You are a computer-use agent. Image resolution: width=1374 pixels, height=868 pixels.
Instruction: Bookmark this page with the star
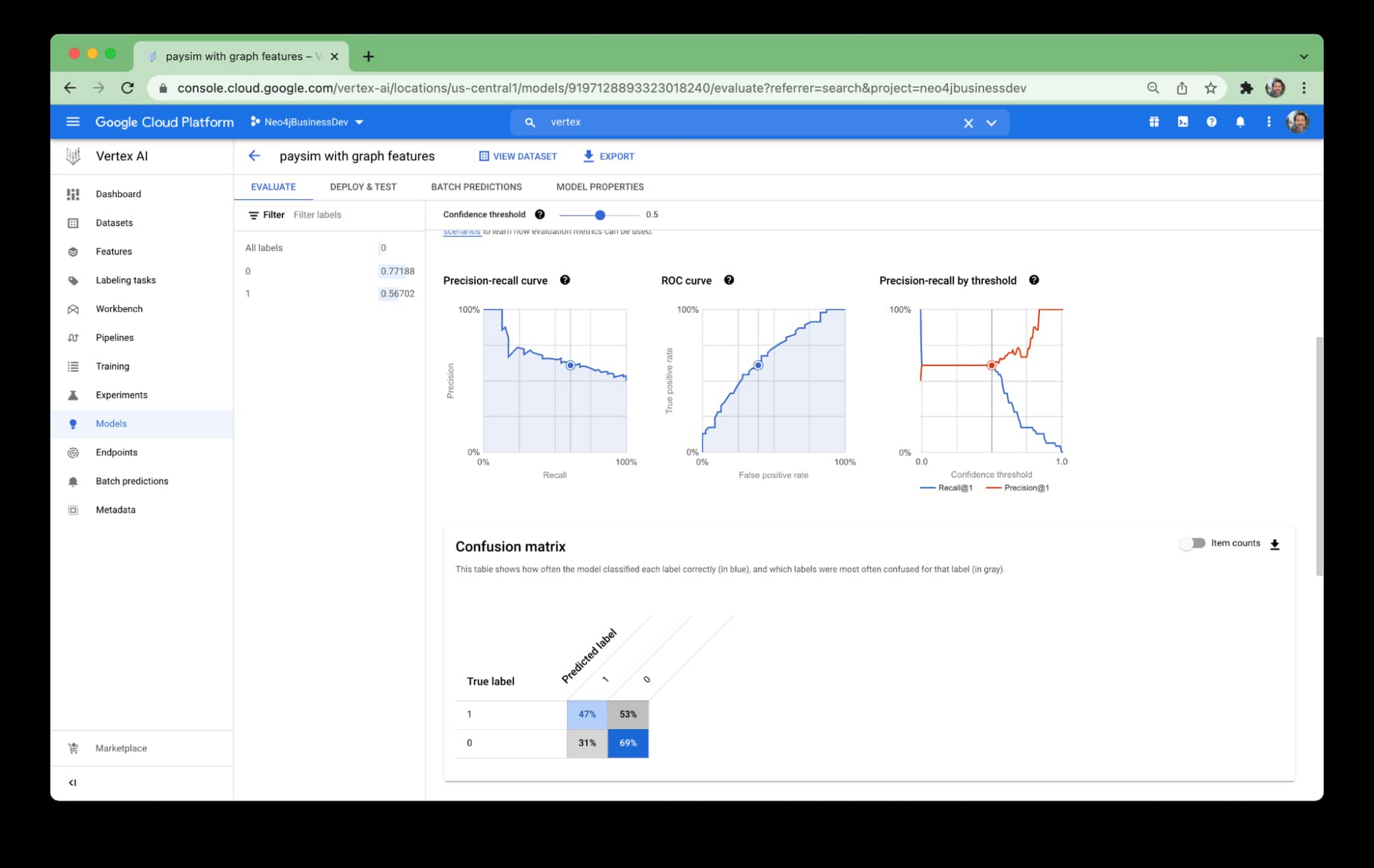(1210, 88)
